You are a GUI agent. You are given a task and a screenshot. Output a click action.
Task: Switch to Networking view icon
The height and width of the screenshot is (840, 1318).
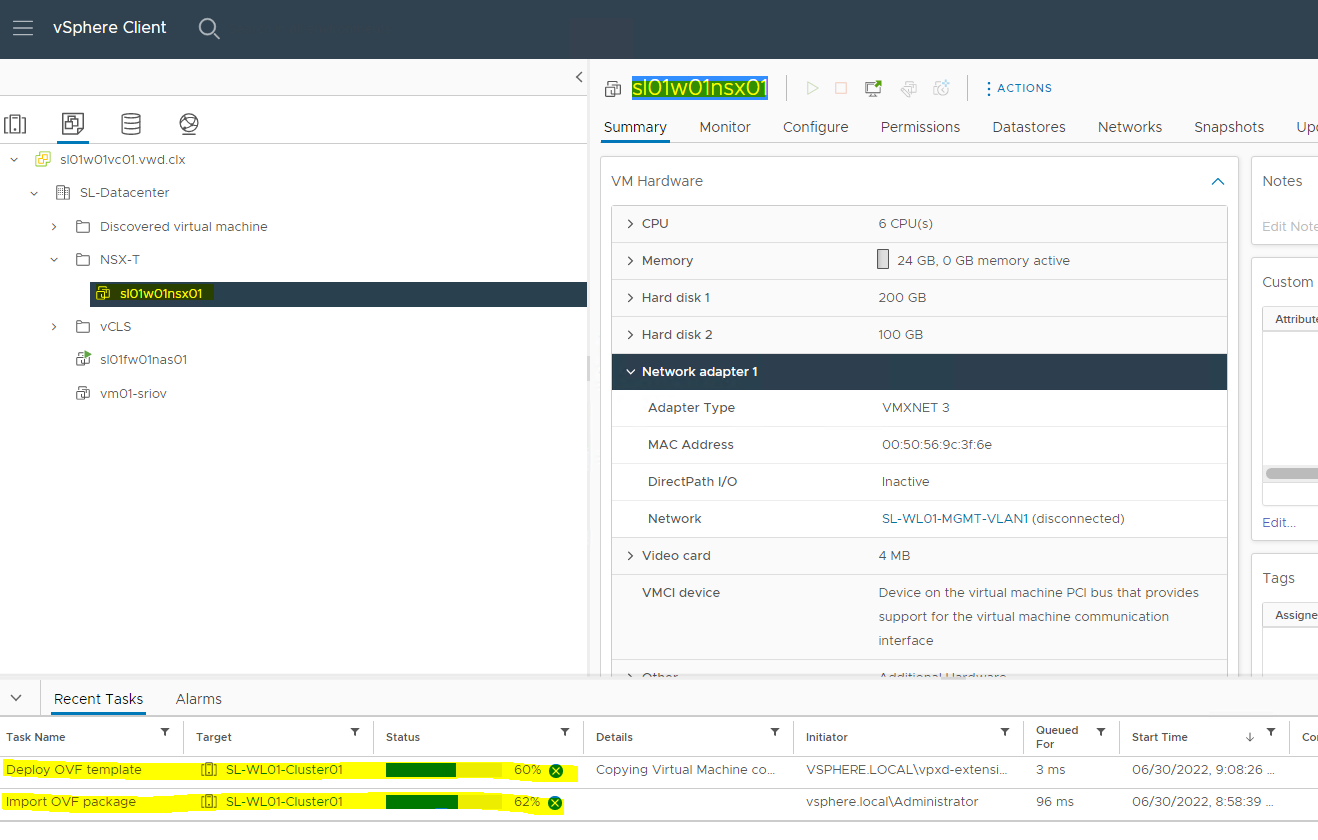(189, 124)
